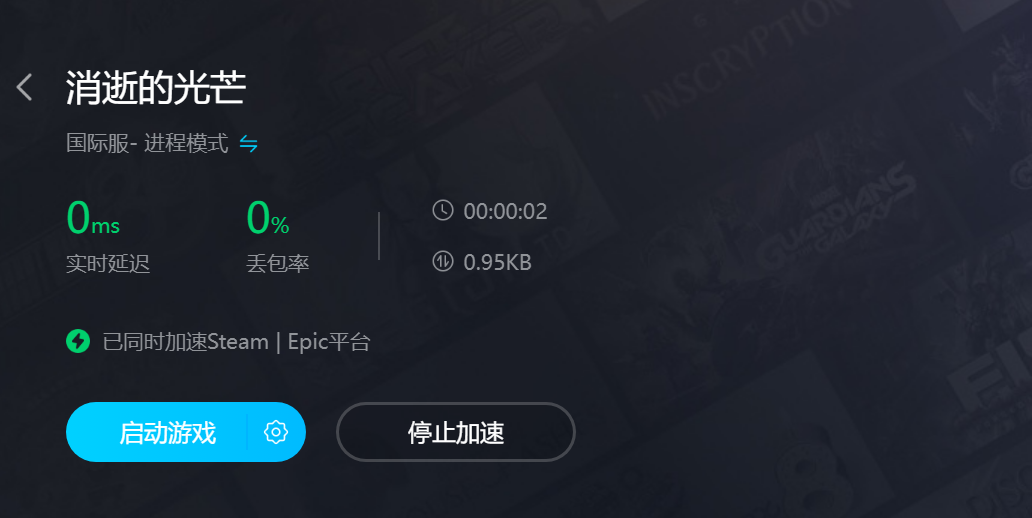Click the 已同时加速Steam | Epic平台 notice
Image resolution: width=1032 pixels, height=518 pixels.
(236, 342)
